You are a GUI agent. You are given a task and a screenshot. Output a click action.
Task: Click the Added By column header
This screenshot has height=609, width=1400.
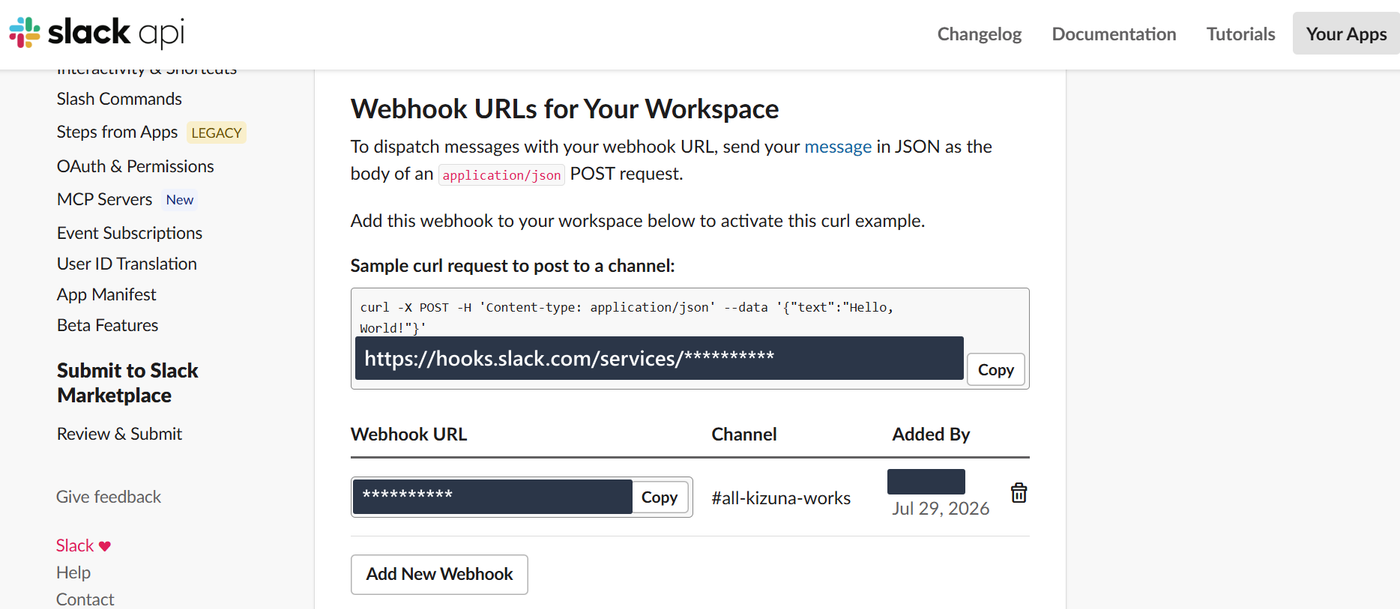point(931,434)
